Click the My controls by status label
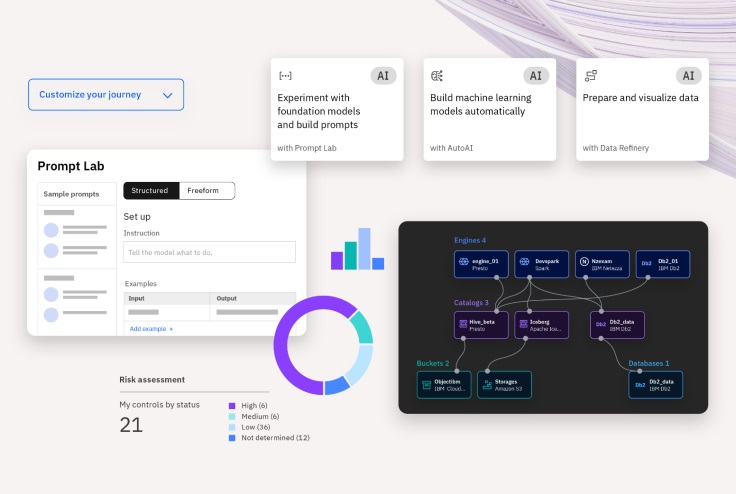Screen dimensions: 736x494 tap(160, 405)
